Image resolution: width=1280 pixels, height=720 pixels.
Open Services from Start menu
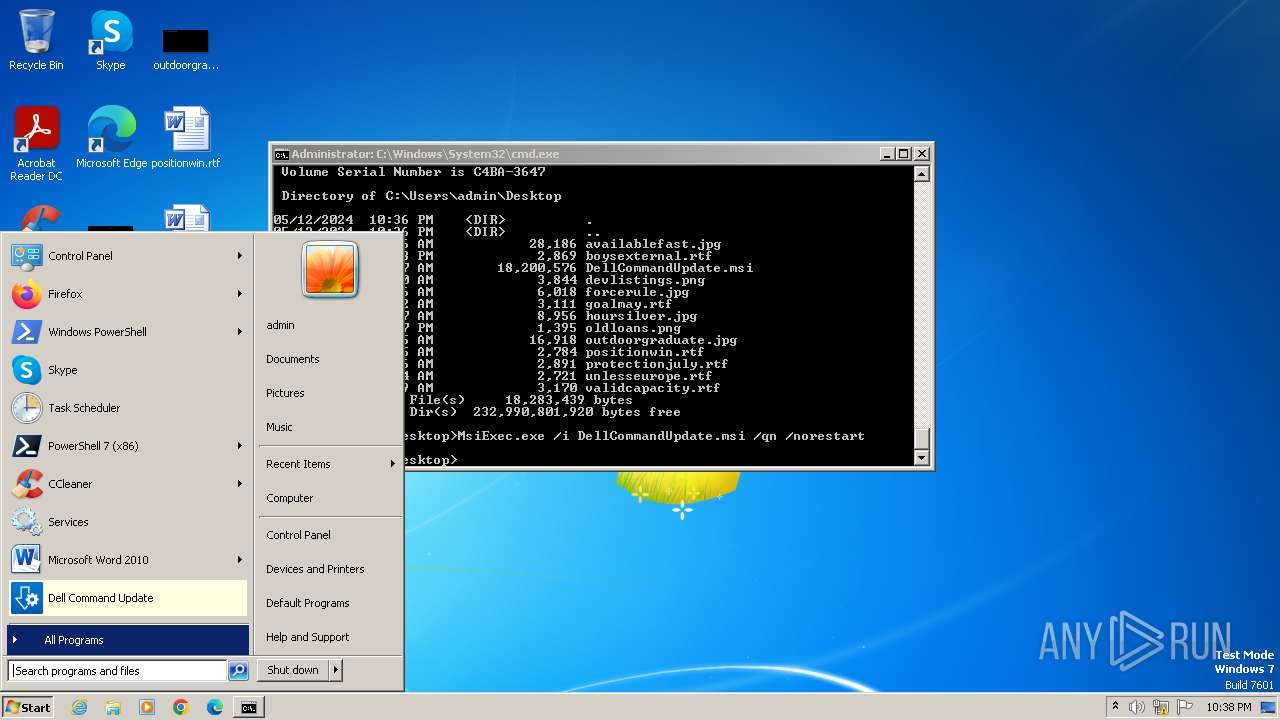[x=127, y=522]
